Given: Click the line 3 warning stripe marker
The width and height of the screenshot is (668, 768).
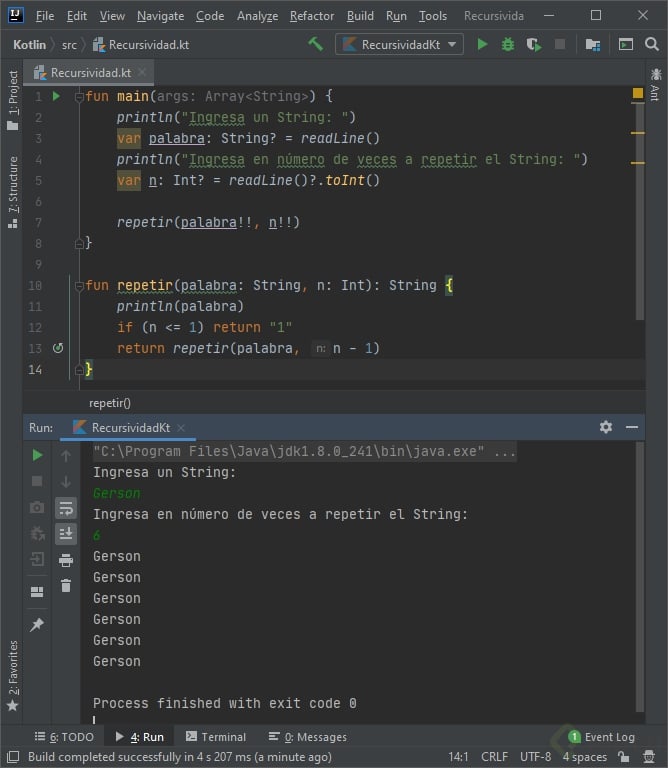Looking at the screenshot, I should (x=638, y=133).
